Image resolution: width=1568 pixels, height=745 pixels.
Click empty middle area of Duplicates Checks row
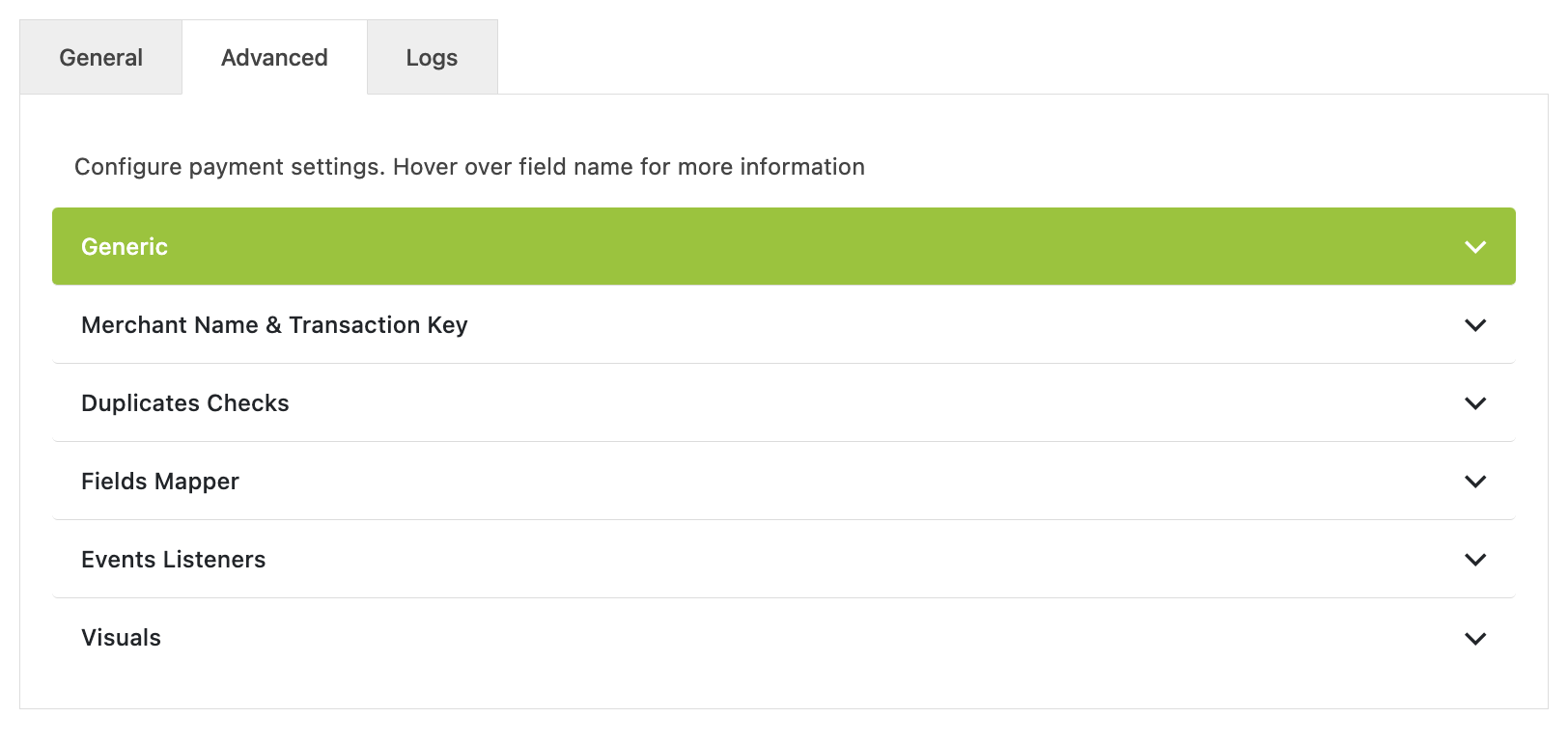tap(783, 403)
